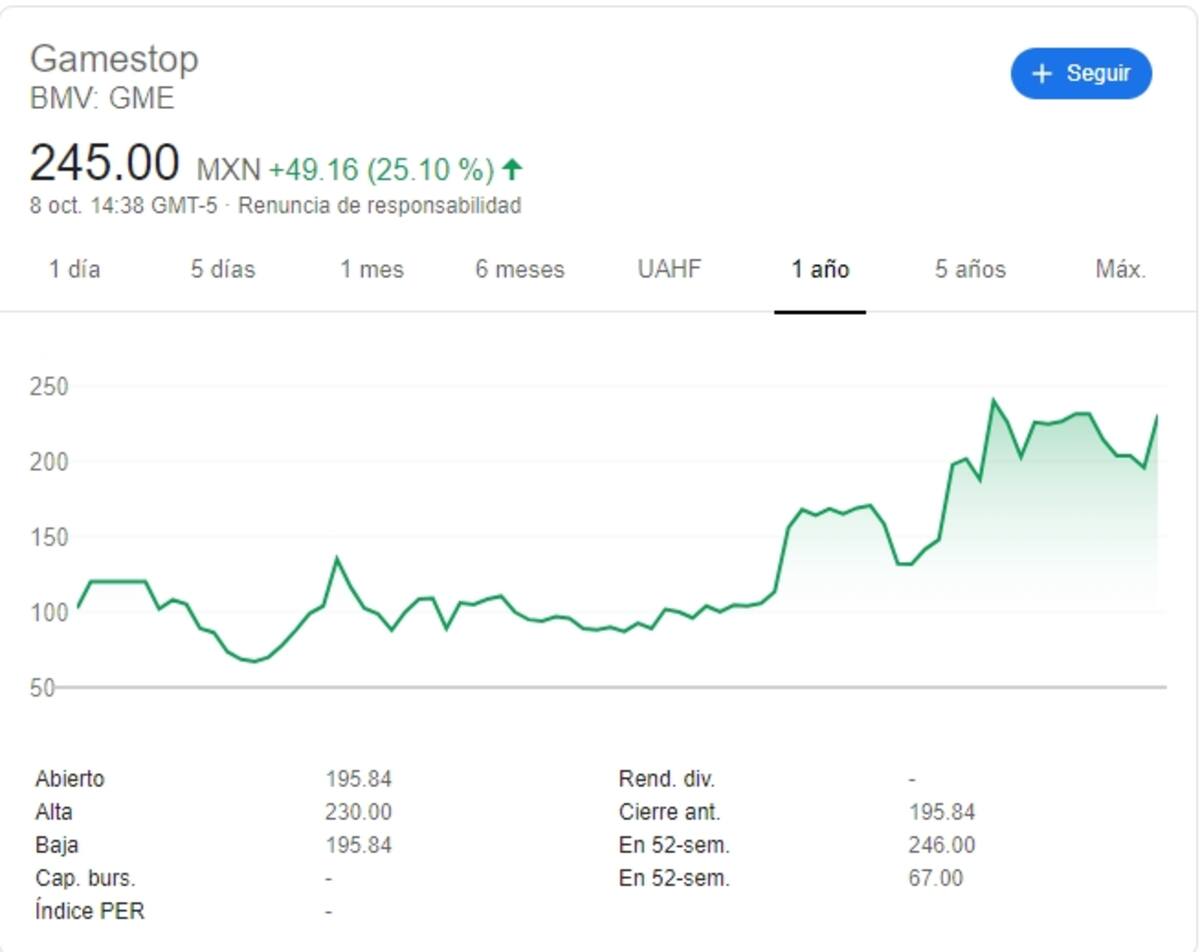This screenshot has height=952, width=1200.
Task: Click the BMV: GME ticker text
Action: [x=102, y=98]
